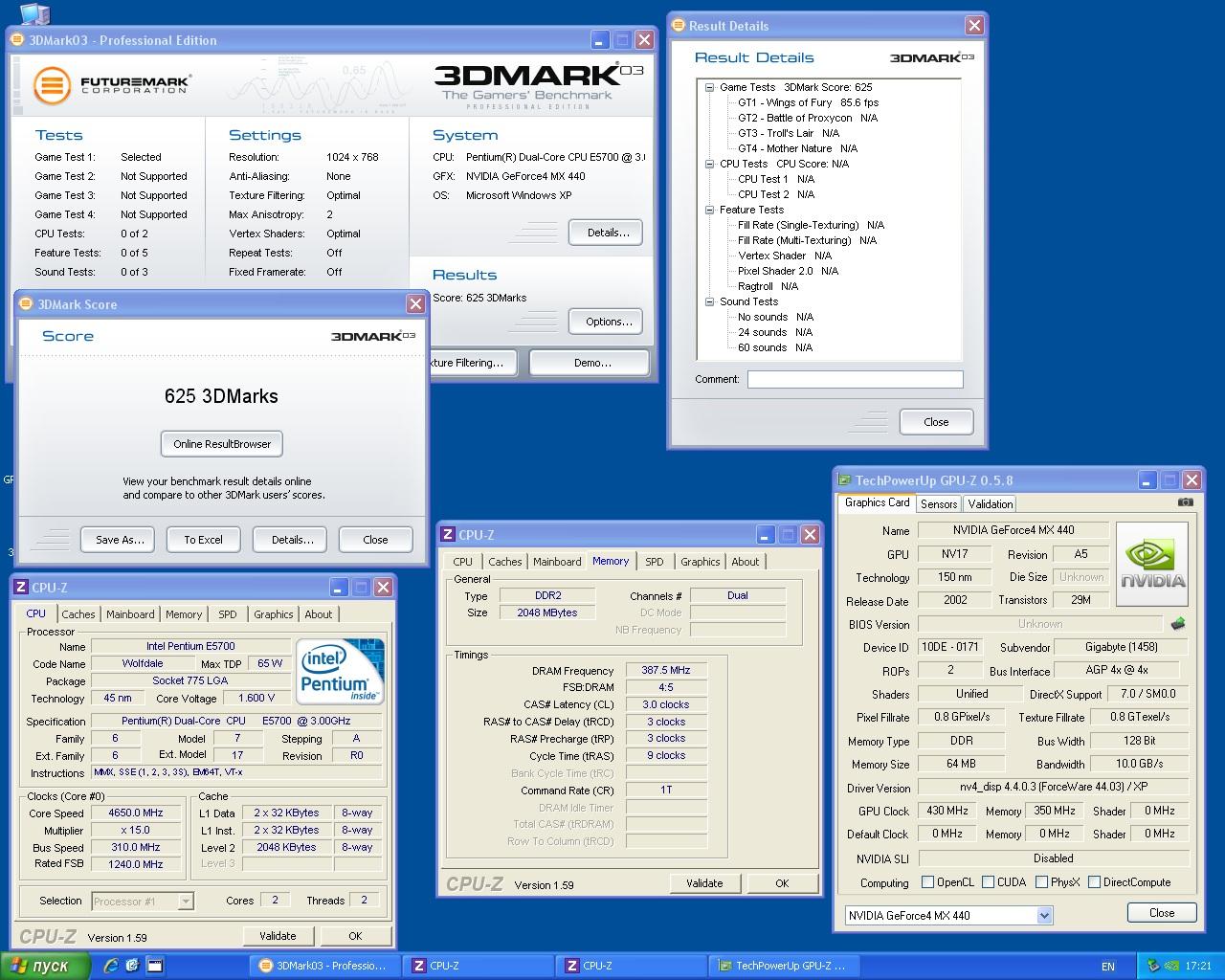Image resolution: width=1225 pixels, height=980 pixels.
Task: Click Comment input field in Result Details
Action: pyautogui.click(x=855, y=380)
